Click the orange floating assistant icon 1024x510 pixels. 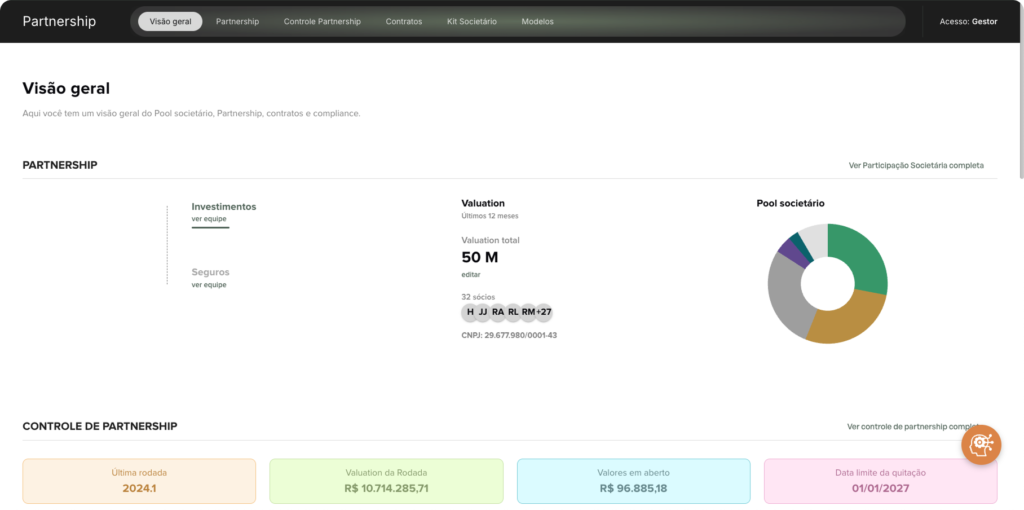981,444
